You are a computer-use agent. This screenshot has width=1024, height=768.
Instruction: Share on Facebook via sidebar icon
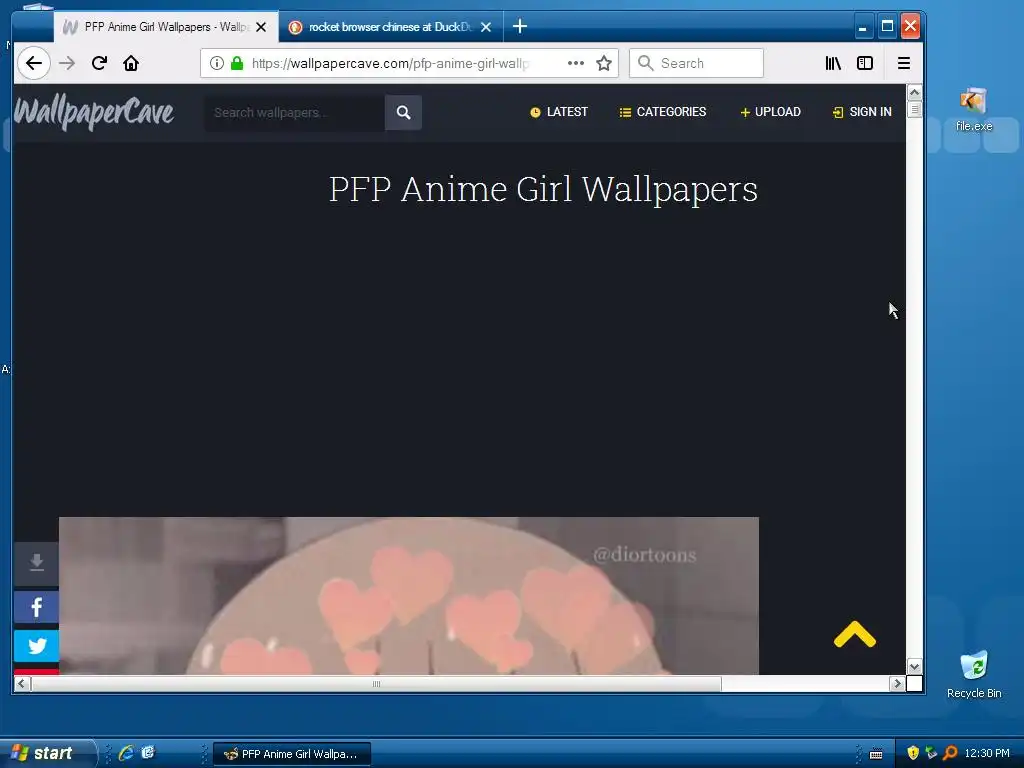tap(37, 607)
